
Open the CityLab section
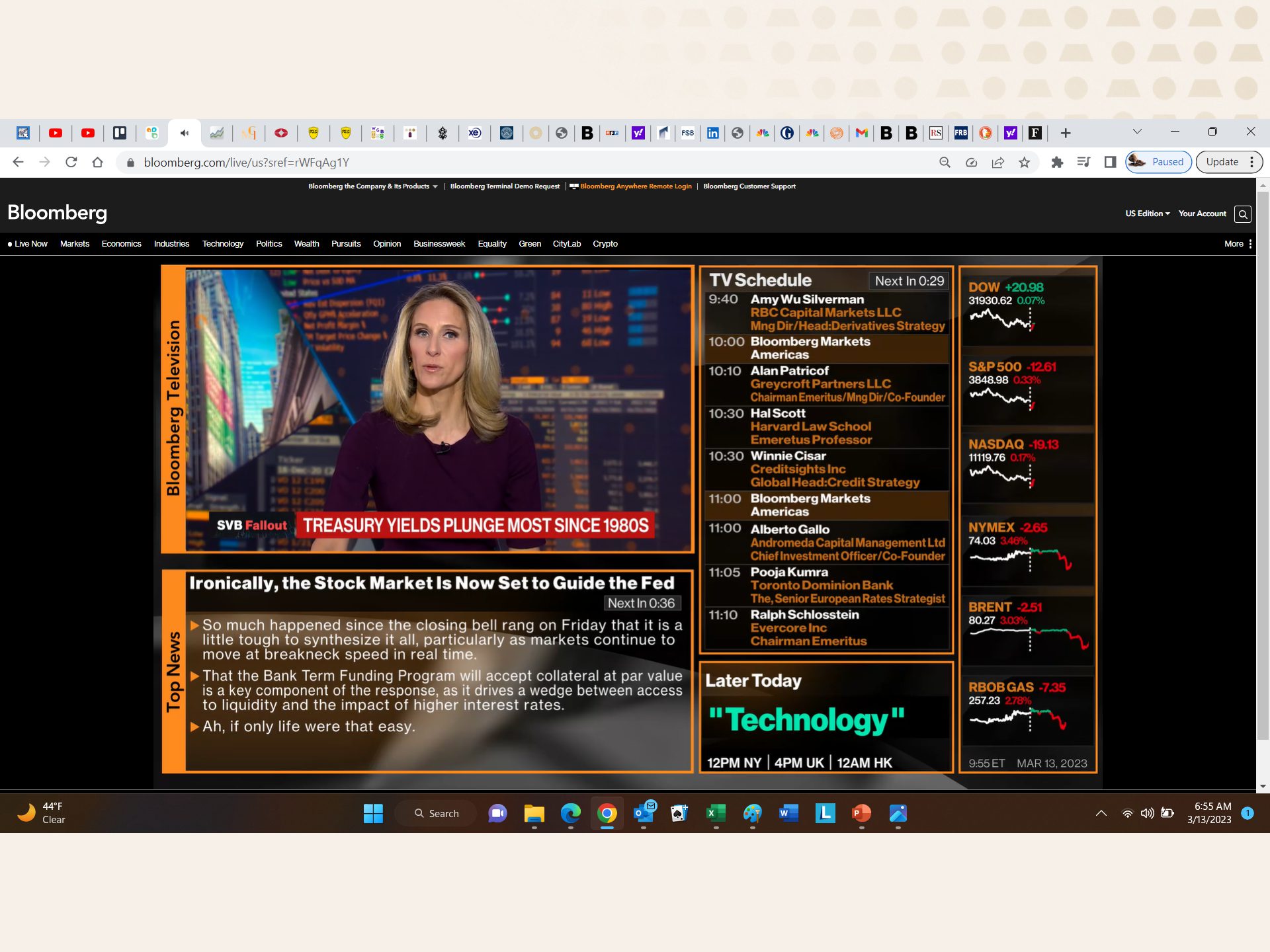point(567,244)
